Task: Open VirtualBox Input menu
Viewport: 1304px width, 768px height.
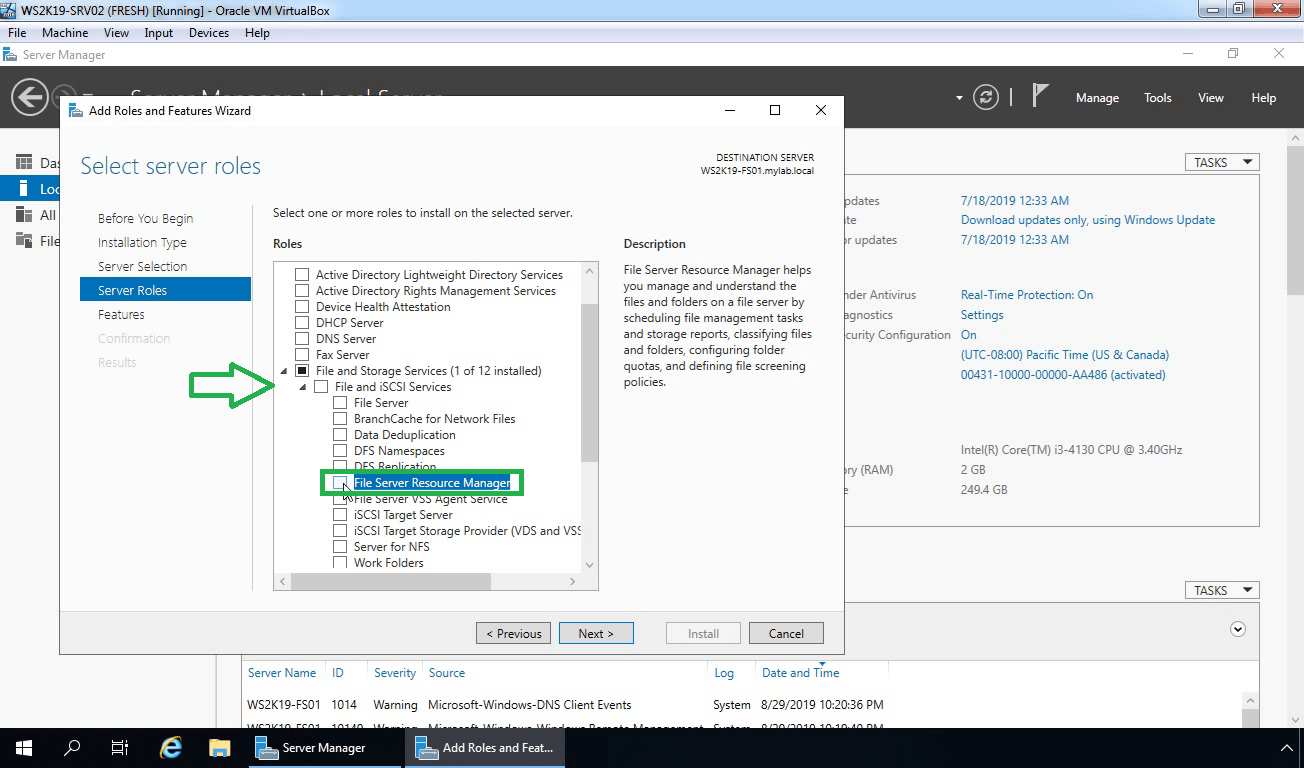Action: coord(158,33)
